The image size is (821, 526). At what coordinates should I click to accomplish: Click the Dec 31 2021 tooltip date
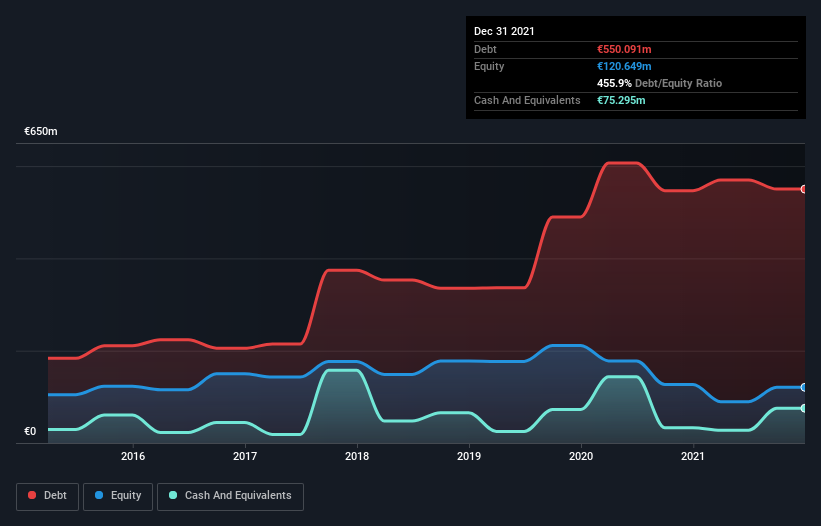pyautogui.click(x=504, y=31)
